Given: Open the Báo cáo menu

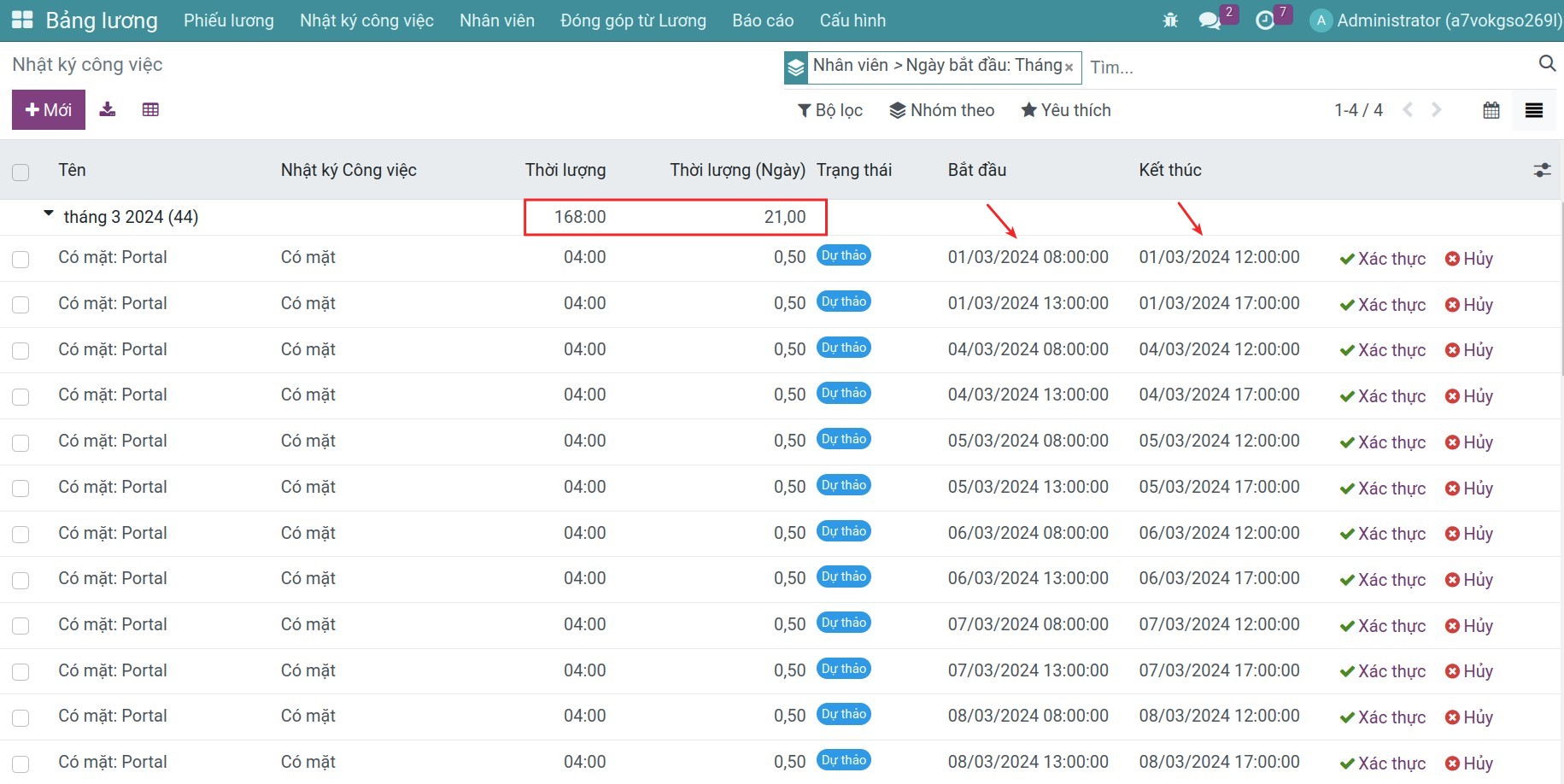Looking at the screenshot, I should [x=763, y=20].
